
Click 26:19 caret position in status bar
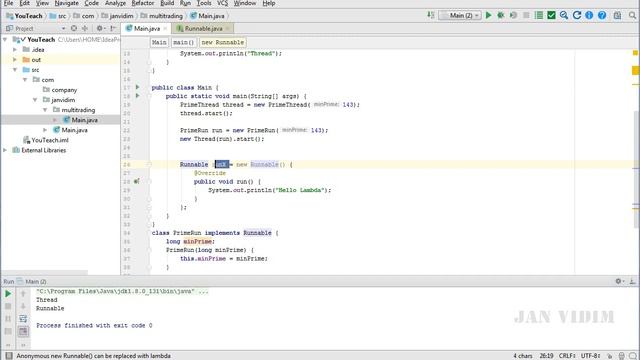tap(546, 356)
